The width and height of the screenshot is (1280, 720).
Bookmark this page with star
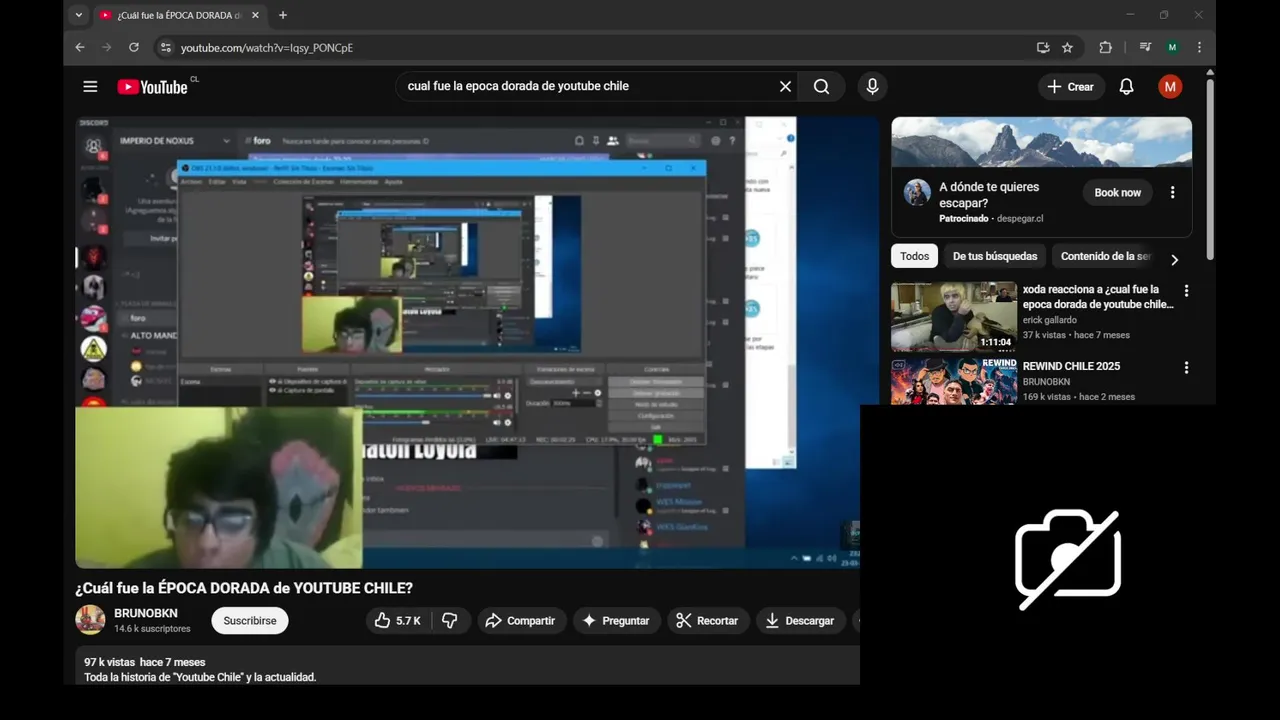click(x=1067, y=47)
